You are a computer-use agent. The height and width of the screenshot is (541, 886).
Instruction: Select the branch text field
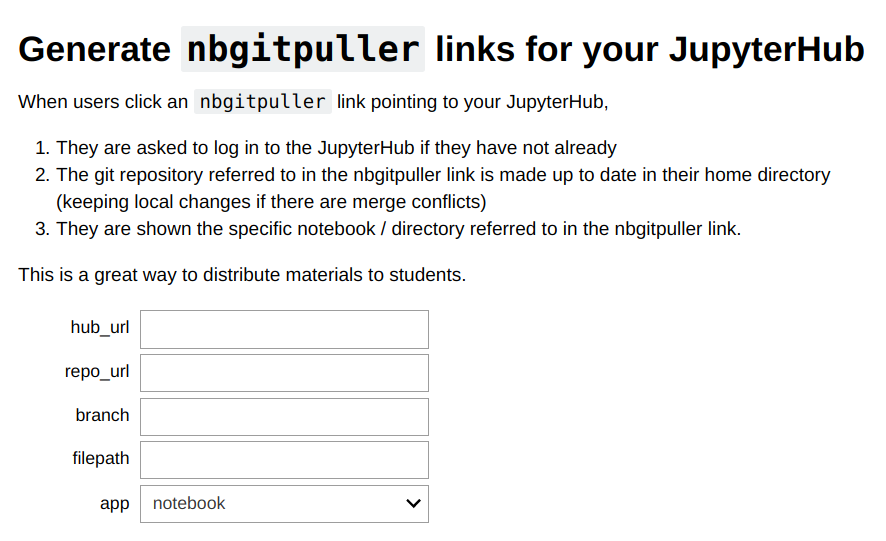284,416
